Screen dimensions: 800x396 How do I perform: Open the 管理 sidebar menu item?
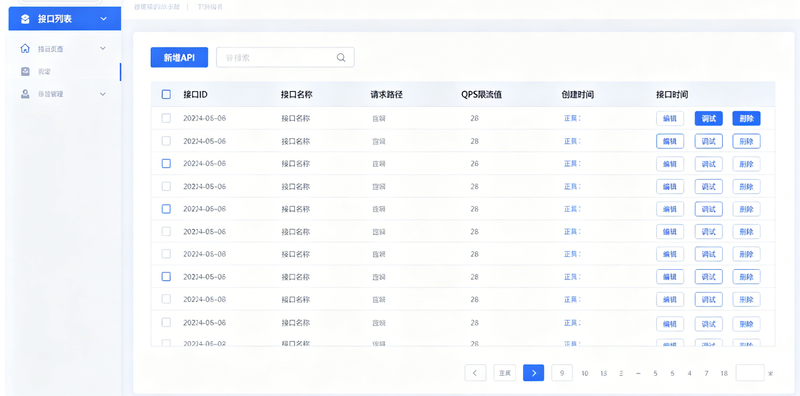pyautogui.click(x=65, y=94)
